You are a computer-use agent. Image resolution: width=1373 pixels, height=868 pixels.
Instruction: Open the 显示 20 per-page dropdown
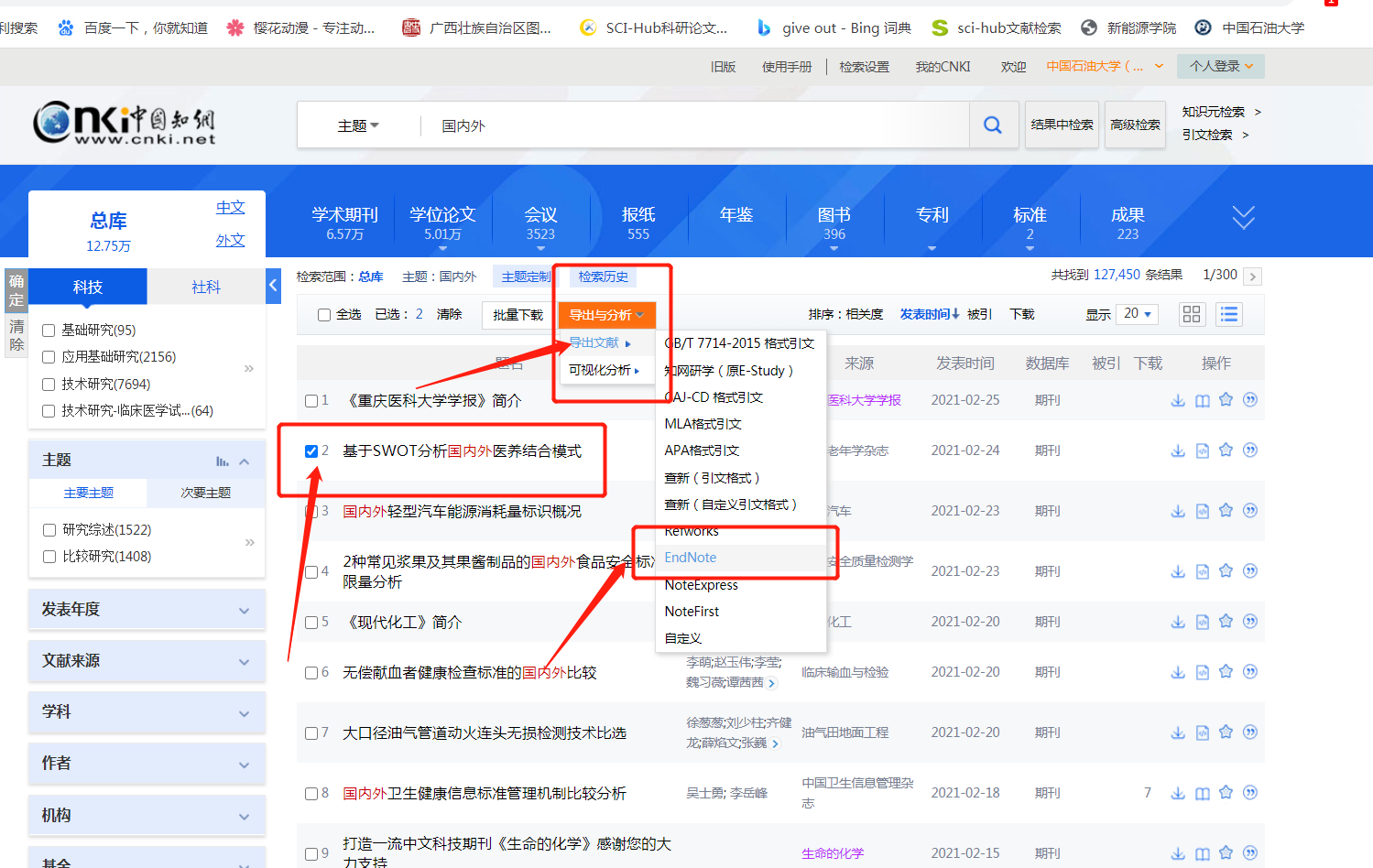[1136, 314]
